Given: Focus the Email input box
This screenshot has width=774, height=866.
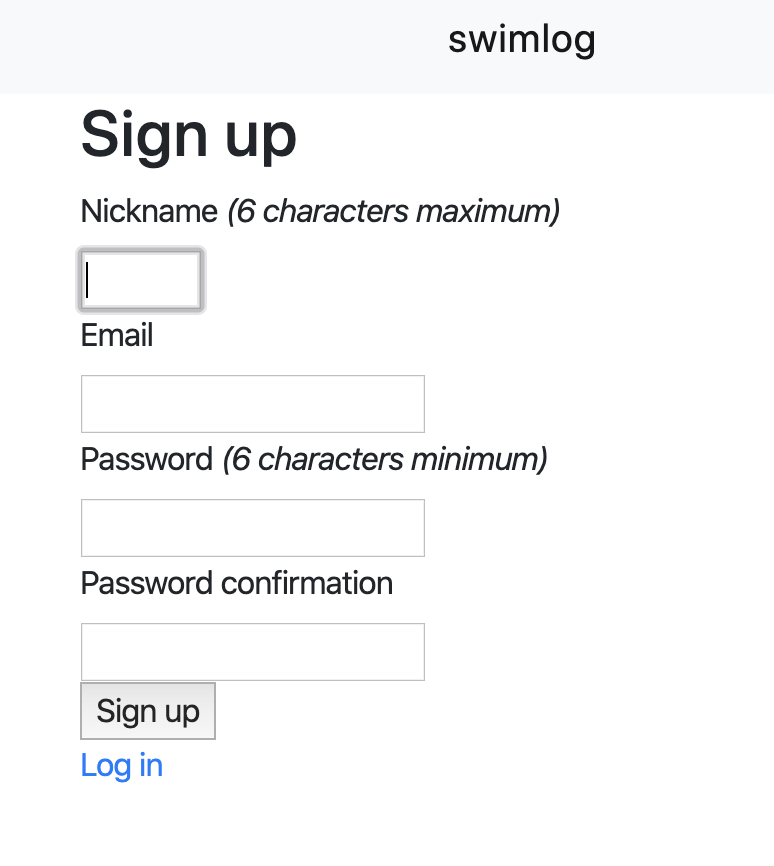Looking at the screenshot, I should tap(252, 404).
